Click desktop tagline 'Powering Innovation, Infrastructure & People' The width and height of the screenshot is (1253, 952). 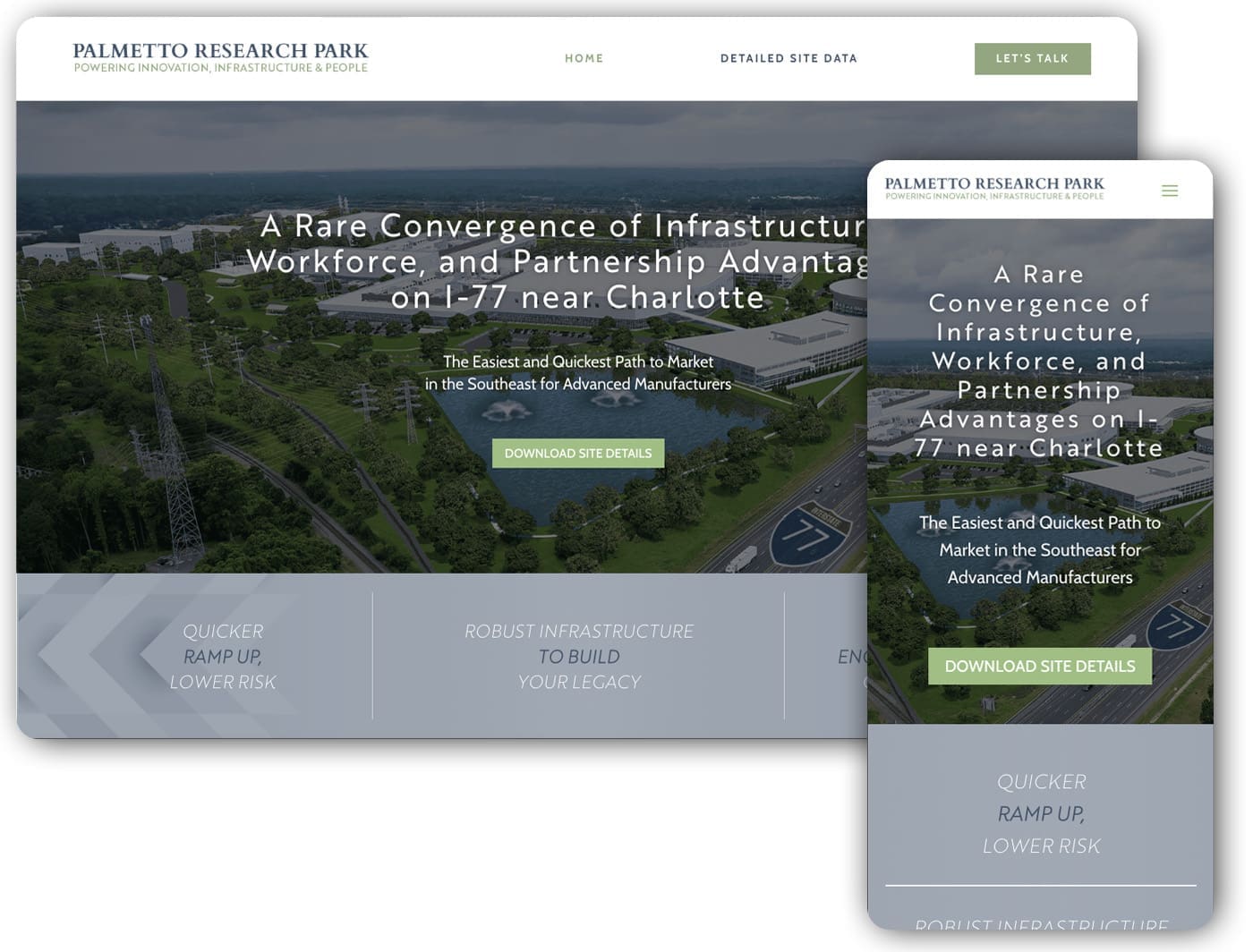(x=220, y=68)
